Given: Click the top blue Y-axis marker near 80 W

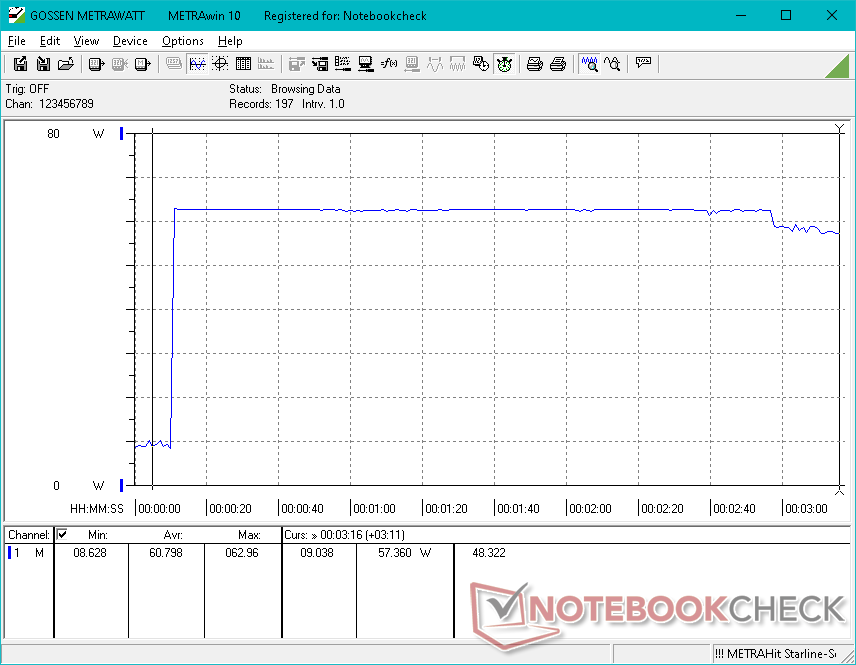Looking at the screenshot, I should 122,133.
